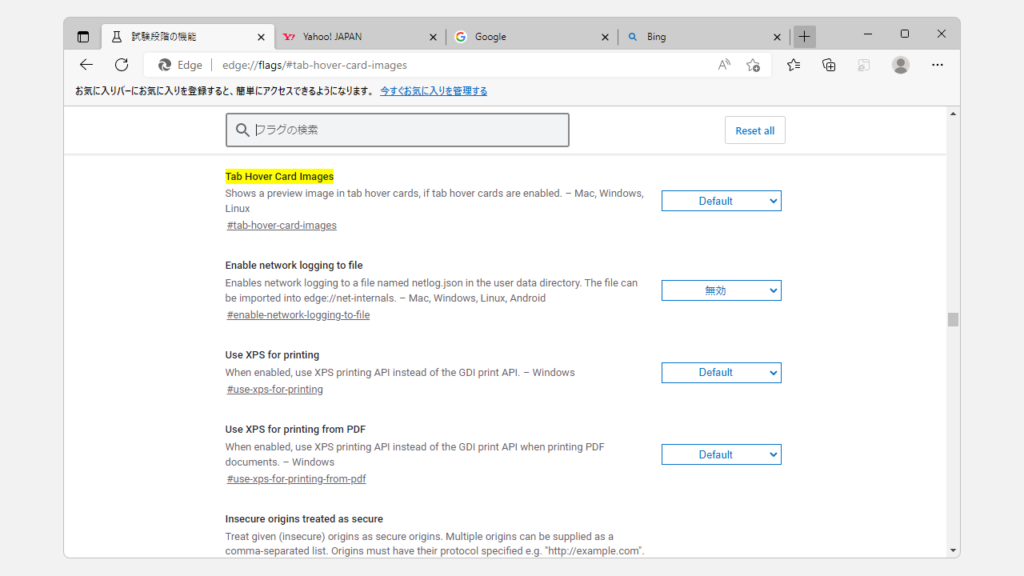Go back with the back arrow
The height and width of the screenshot is (576, 1024).
[86, 65]
